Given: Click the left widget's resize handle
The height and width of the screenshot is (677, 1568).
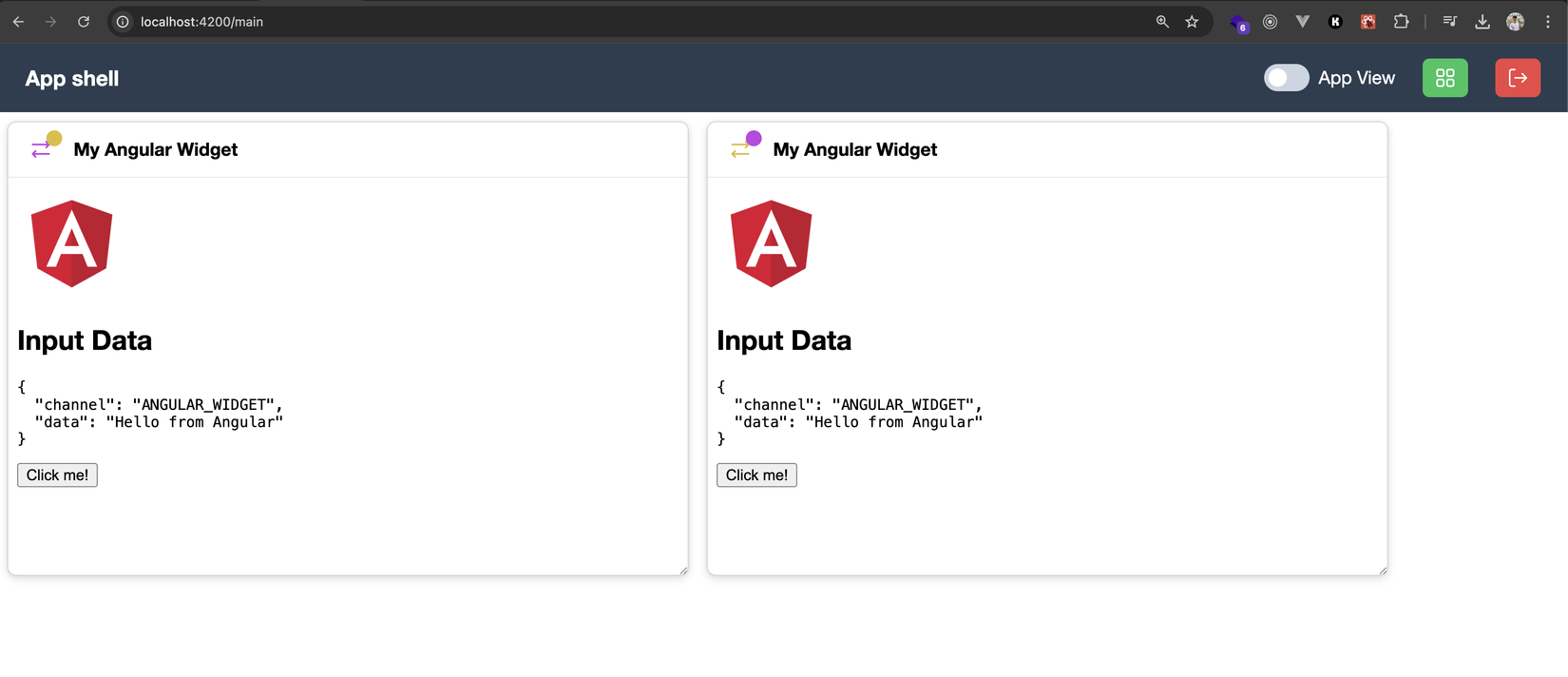Looking at the screenshot, I should [x=683, y=571].
